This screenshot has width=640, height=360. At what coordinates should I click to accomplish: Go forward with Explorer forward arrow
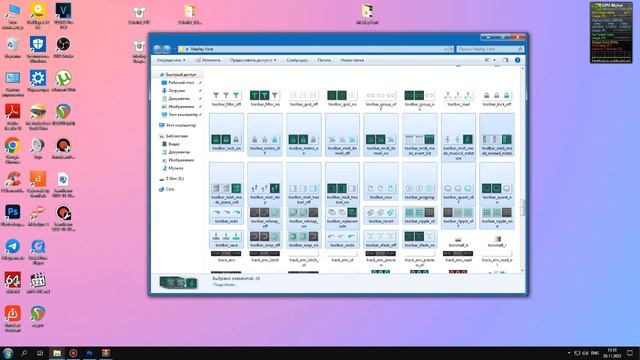pos(167,49)
